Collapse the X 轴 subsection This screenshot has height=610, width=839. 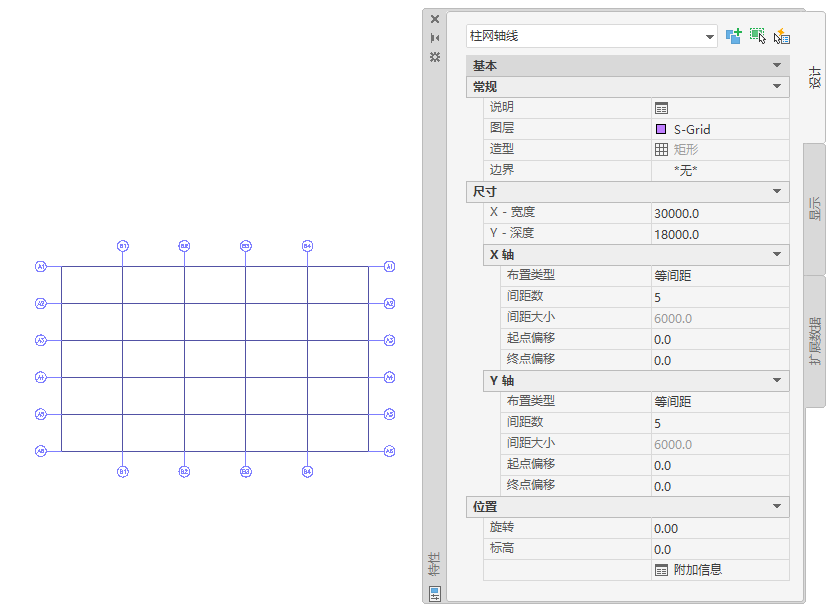click(x=777, y=254)
